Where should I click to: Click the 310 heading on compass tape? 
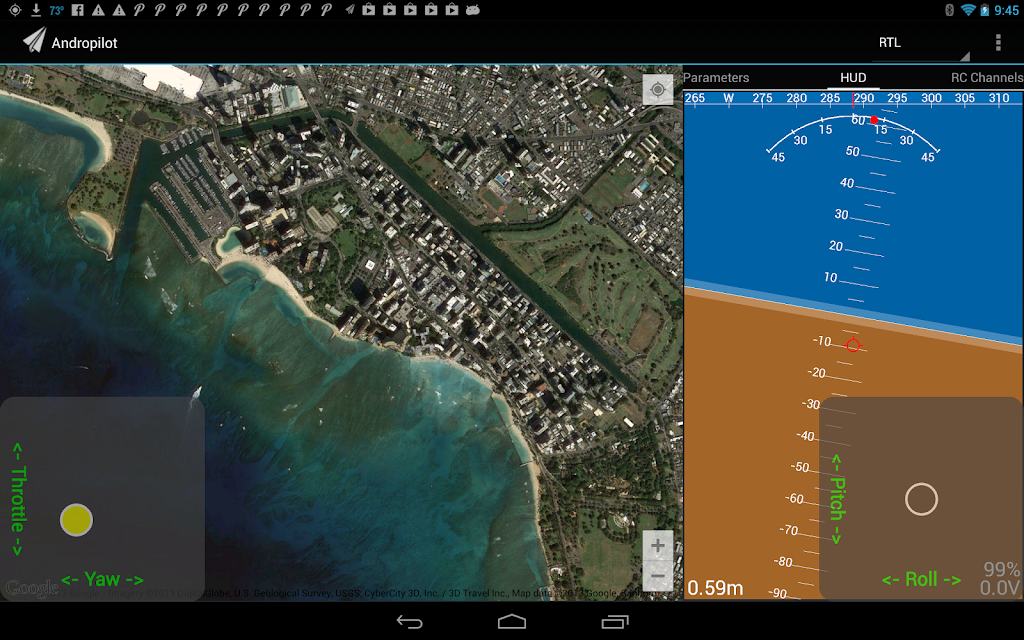(999, 98)
